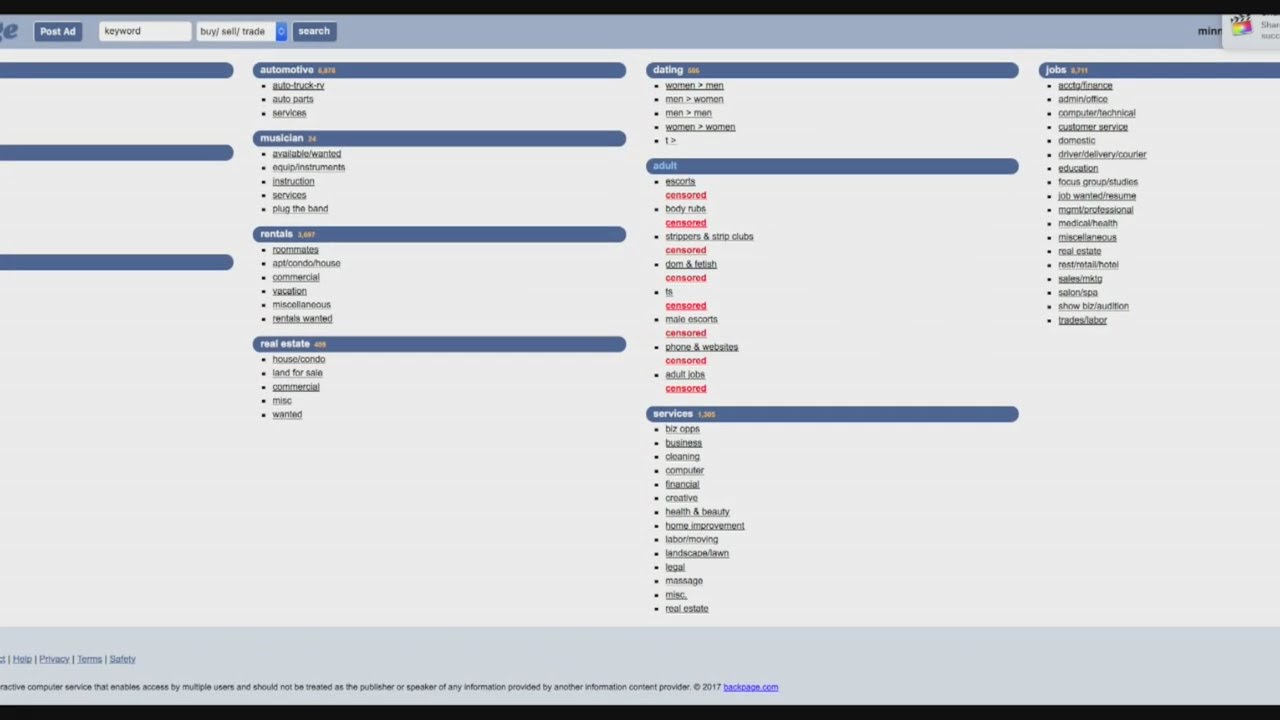Open the landscape/lawn link
The height and width of the screenshot is (720, 1280).
696,553
